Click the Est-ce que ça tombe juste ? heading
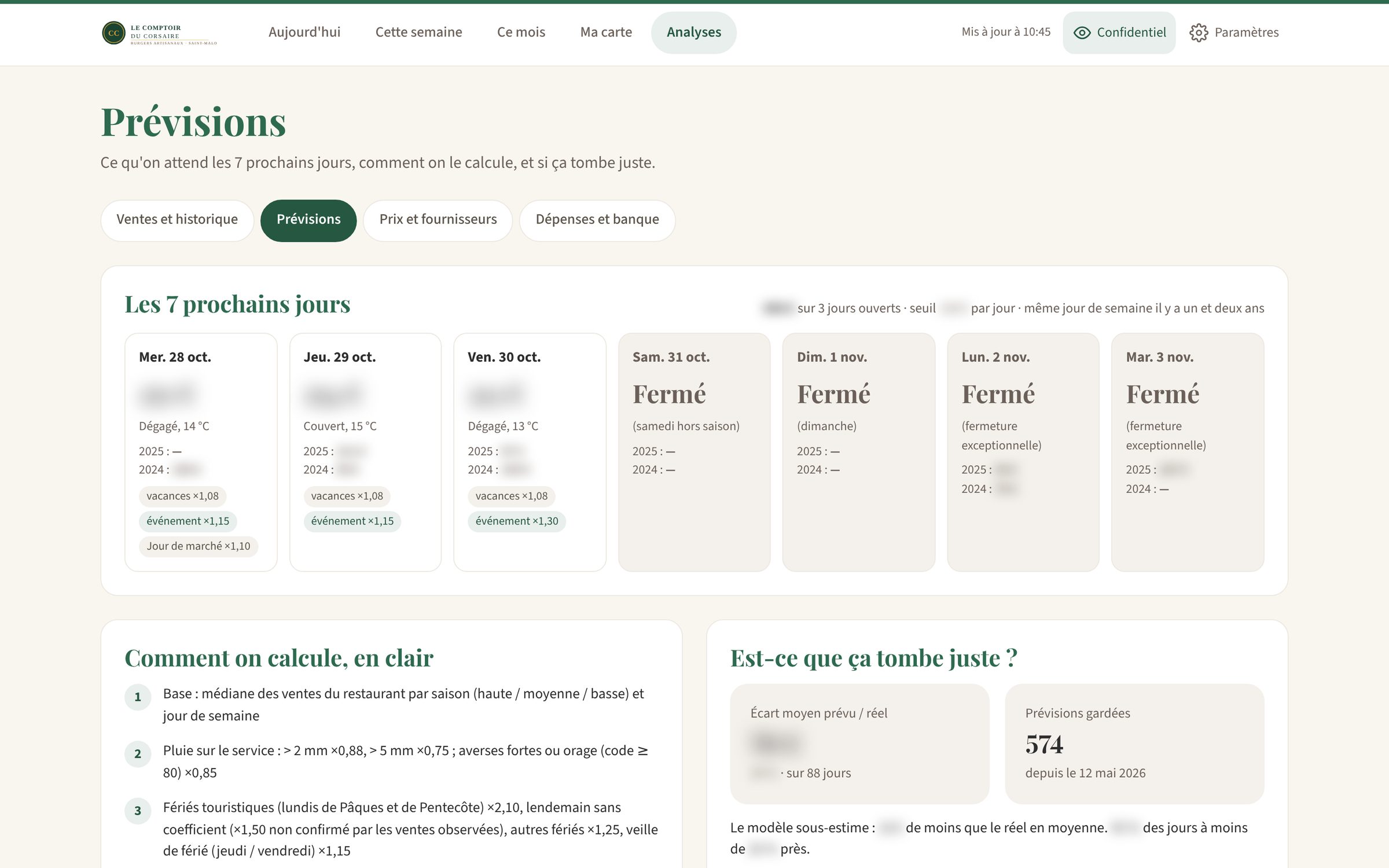The width and height of the screenshot is (1389, 868). point(873,659)
